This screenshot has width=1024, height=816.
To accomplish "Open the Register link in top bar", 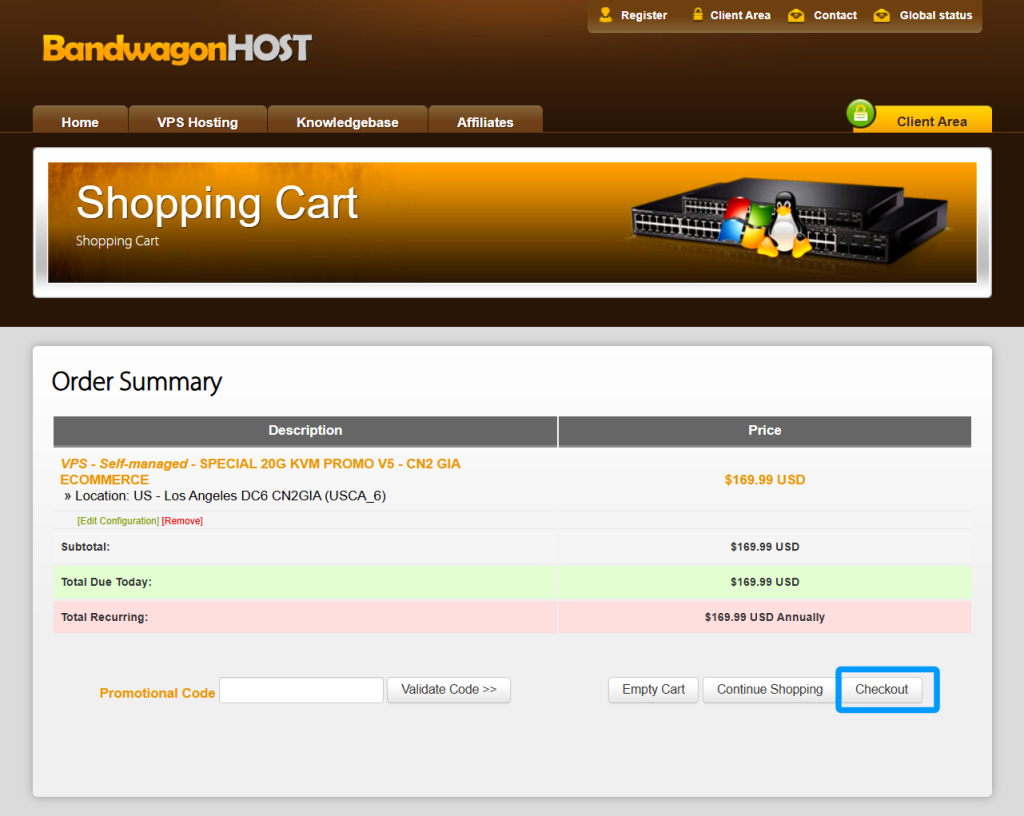I will coord(643,15).
